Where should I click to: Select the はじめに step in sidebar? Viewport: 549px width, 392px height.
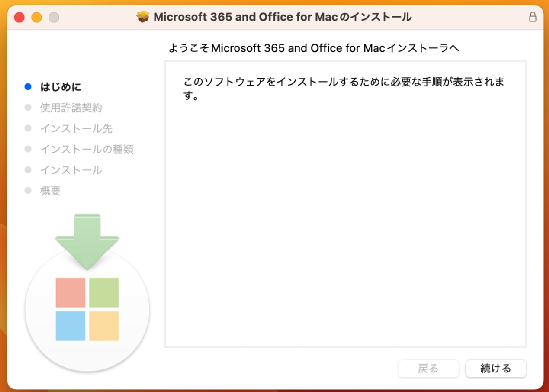point(61,87)
